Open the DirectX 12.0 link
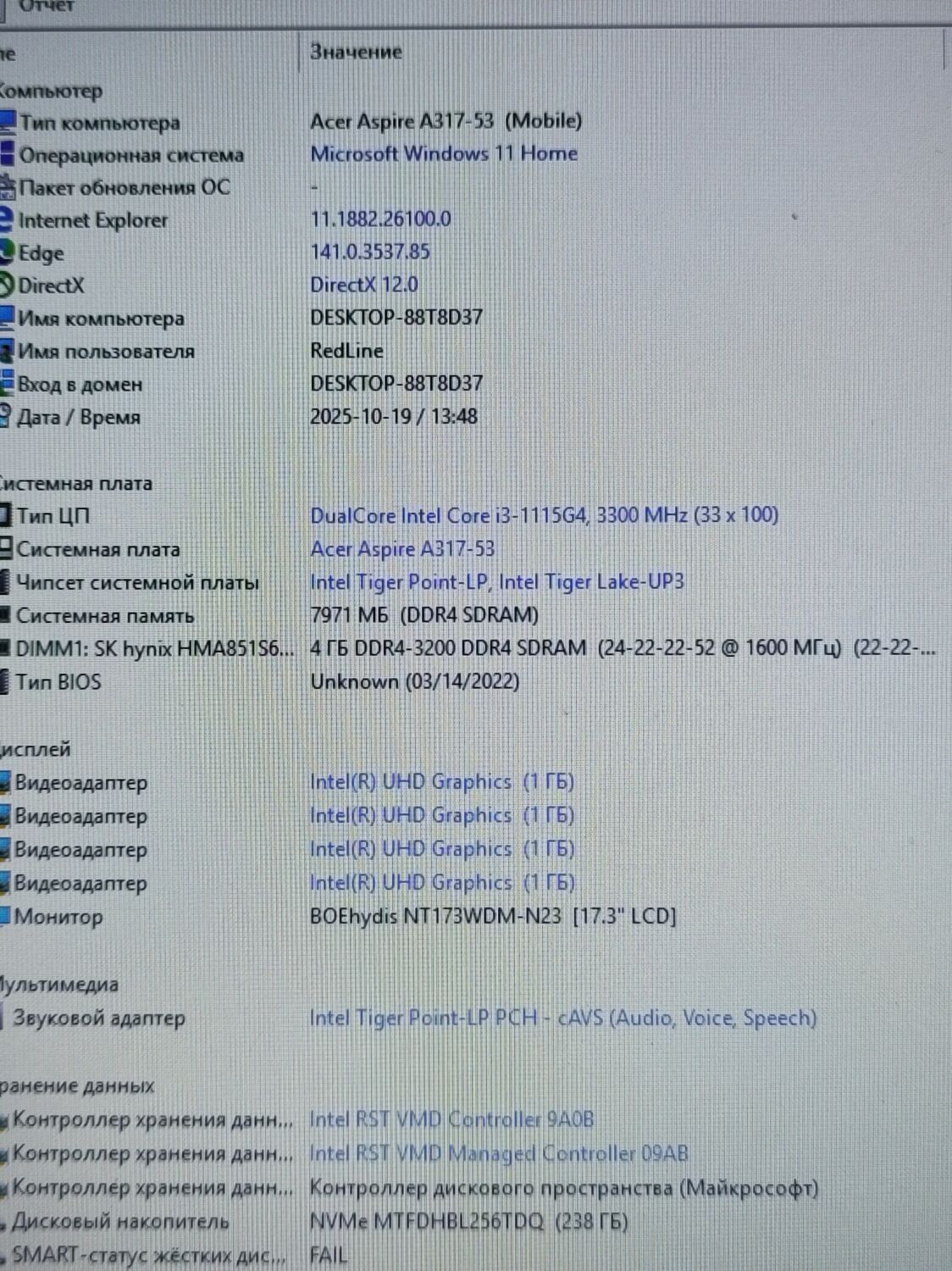Screen dimensions: 952x1271 pyautogui.click(x=364, y=285)
